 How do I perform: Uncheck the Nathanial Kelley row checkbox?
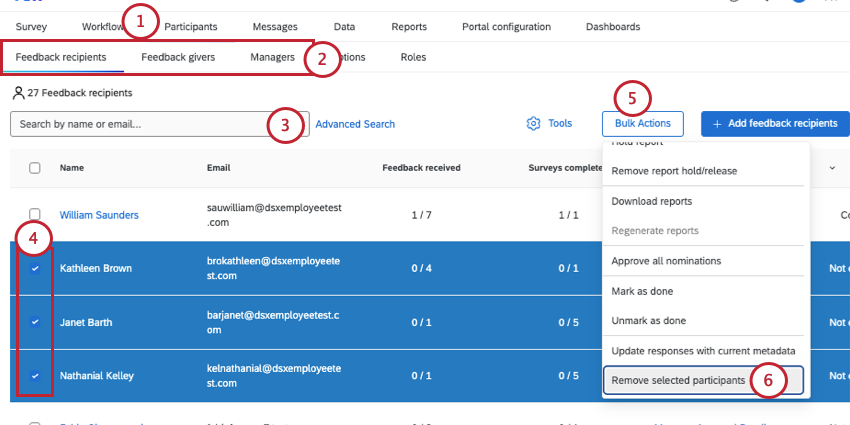(x=35, y=376)
